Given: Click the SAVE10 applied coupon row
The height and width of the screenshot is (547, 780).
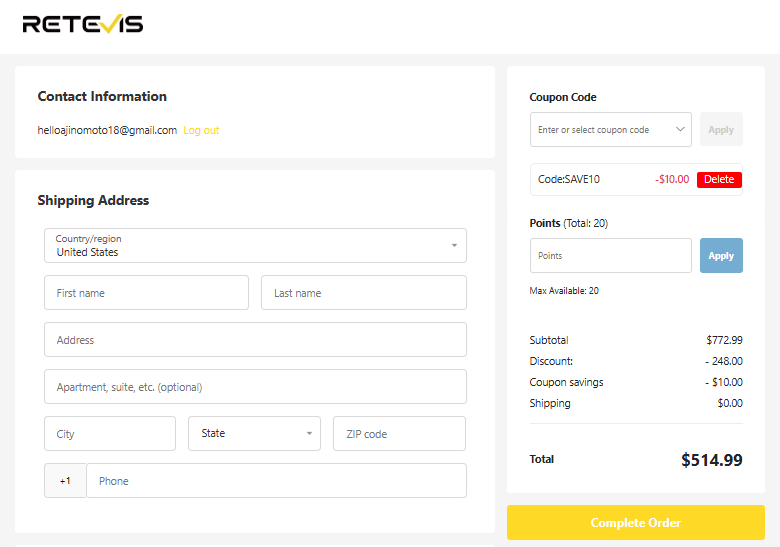Looking at the screenshot, I should 636,180.
